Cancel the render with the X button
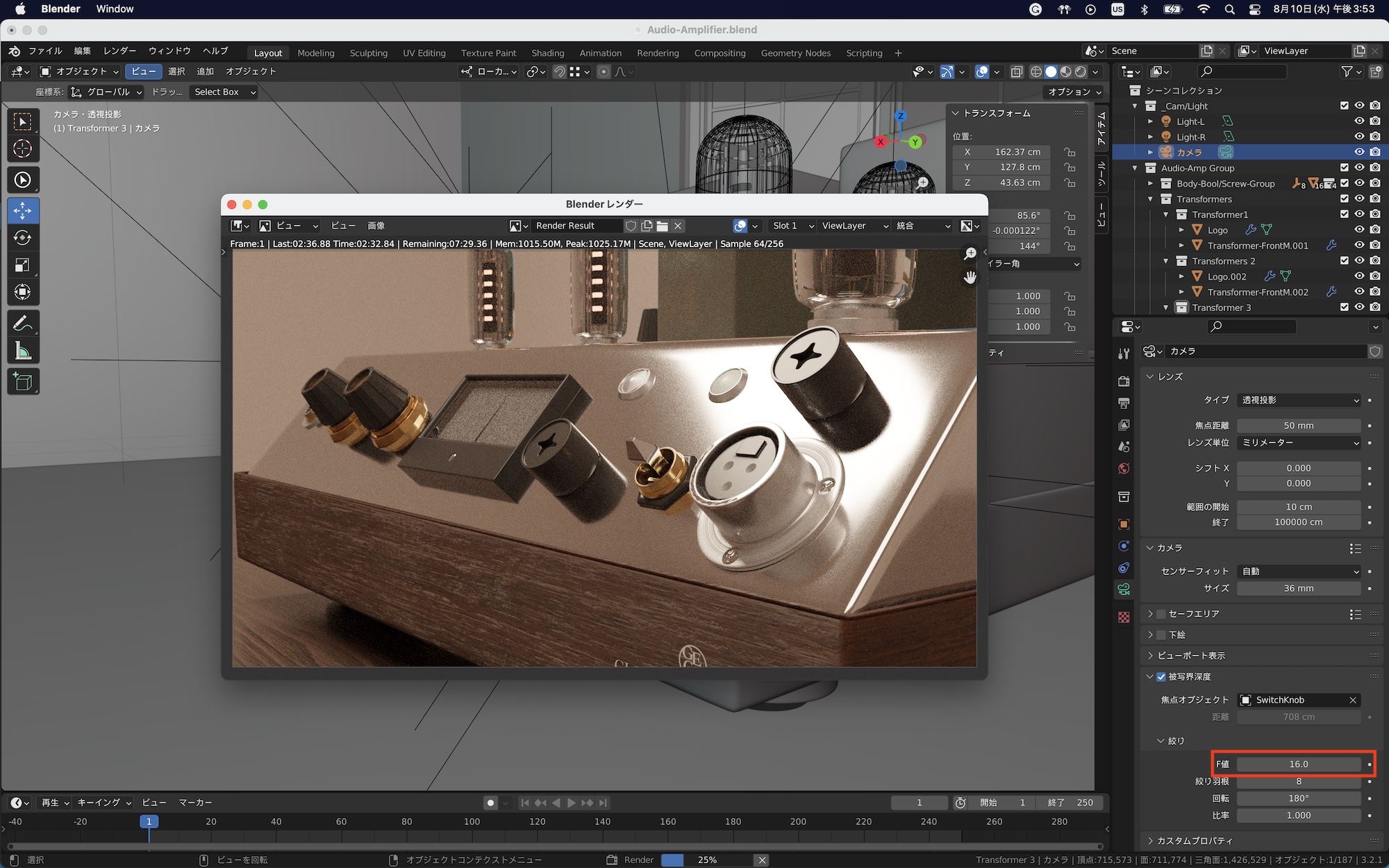This screenshot has width=1389, height=868. click(762, 860)
